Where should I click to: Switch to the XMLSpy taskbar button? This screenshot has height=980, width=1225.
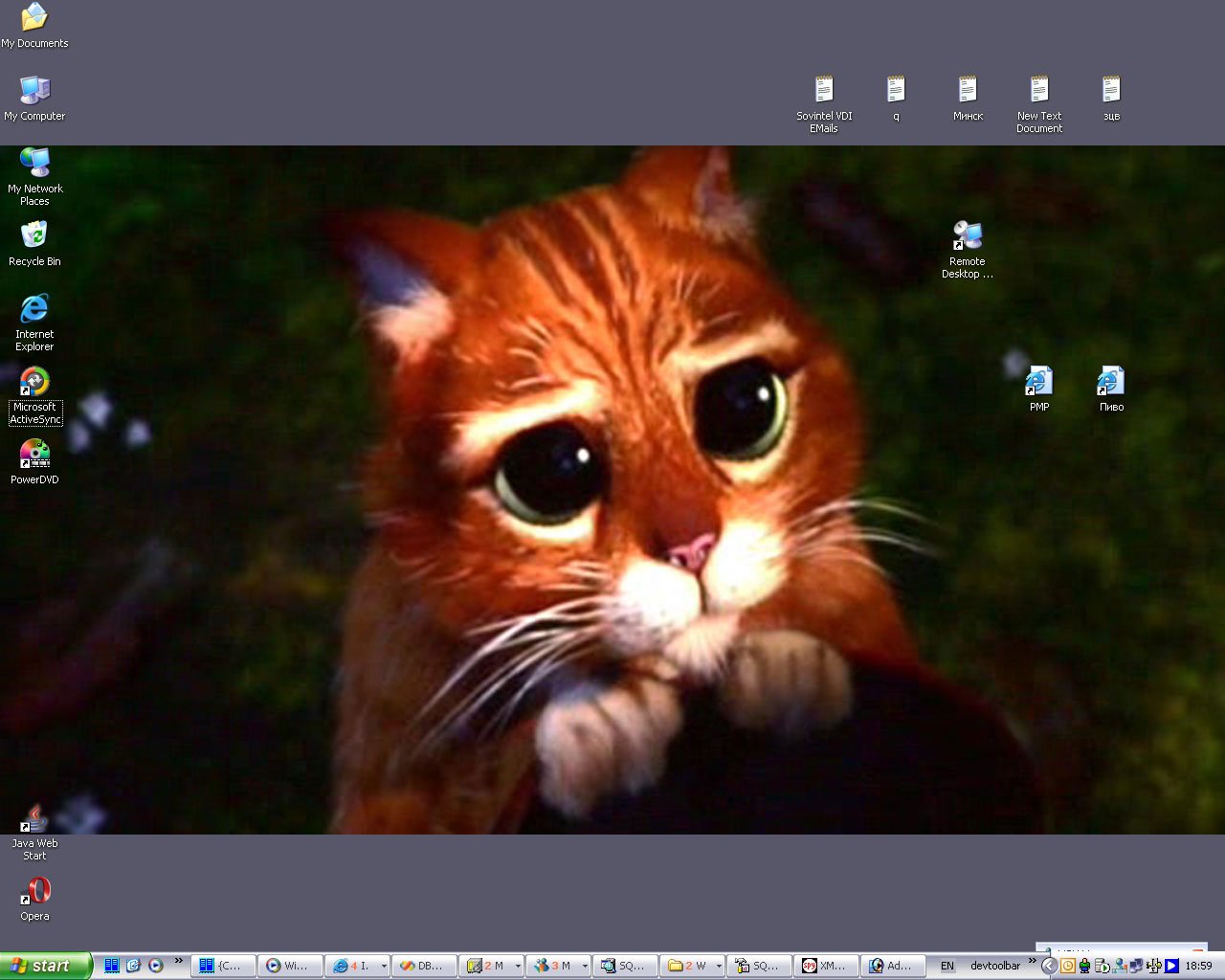pos(826,966)
